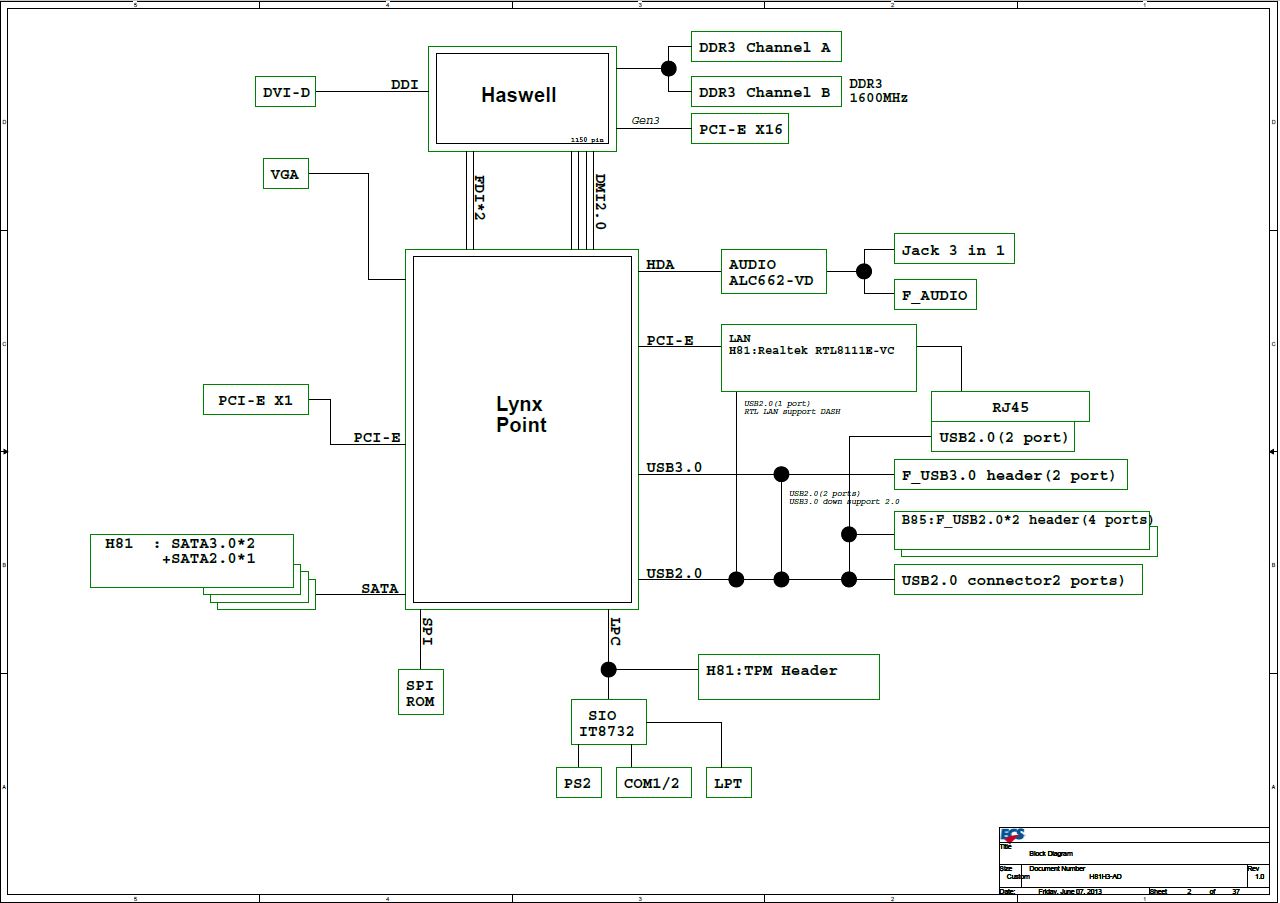
Task: Select the F_USB3.0 header(2 port) block
Action: (1010, 475)
